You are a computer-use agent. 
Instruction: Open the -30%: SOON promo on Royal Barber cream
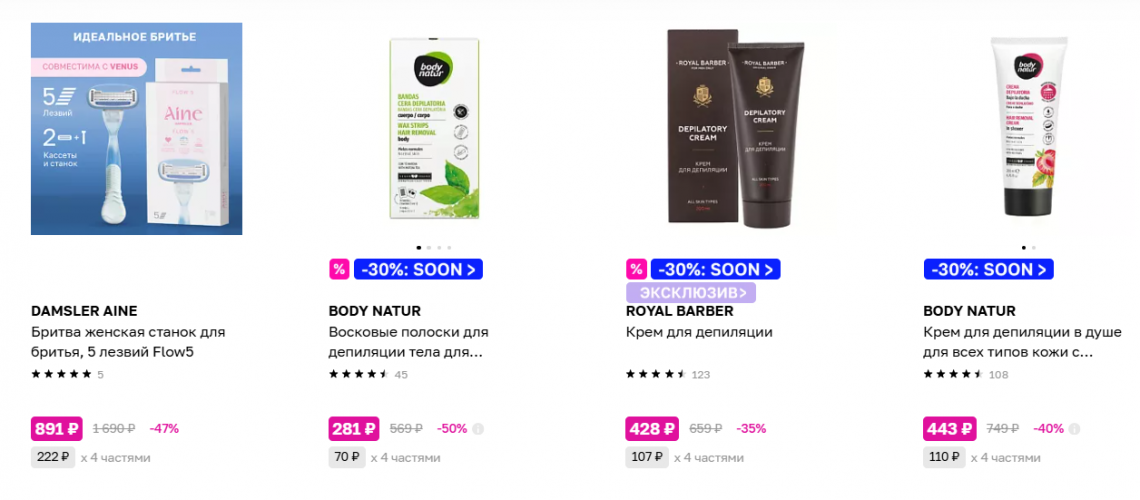pos(715,270)
